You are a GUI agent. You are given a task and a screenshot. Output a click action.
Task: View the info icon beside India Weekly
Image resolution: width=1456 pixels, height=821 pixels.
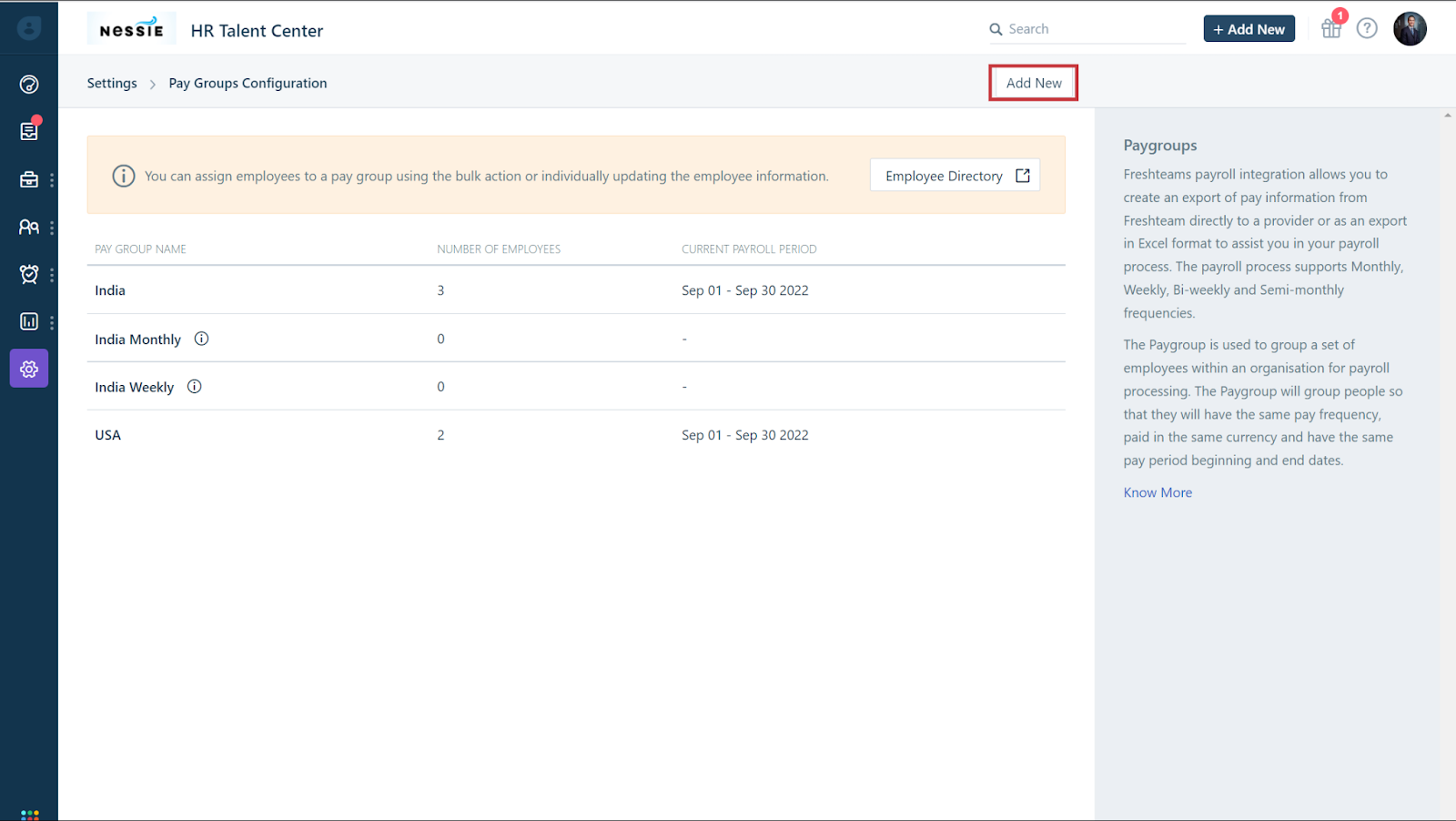194,386
